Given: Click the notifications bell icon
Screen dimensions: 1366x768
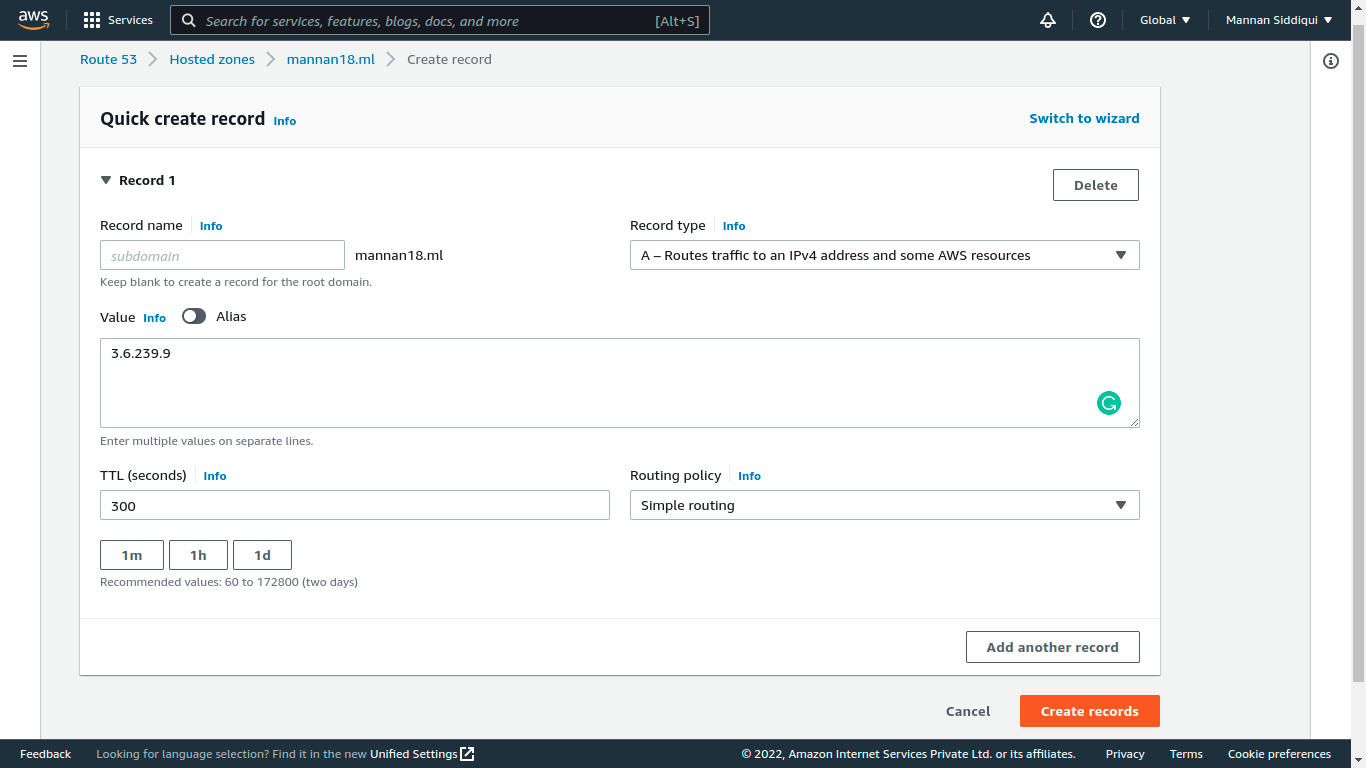Looking at the screenshot, I should 1047,19.
